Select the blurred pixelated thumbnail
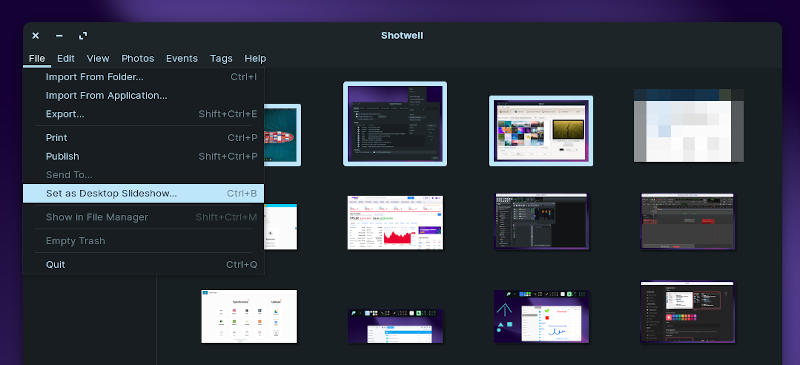This screenshot has width=800, height=365. click(689, 126)
